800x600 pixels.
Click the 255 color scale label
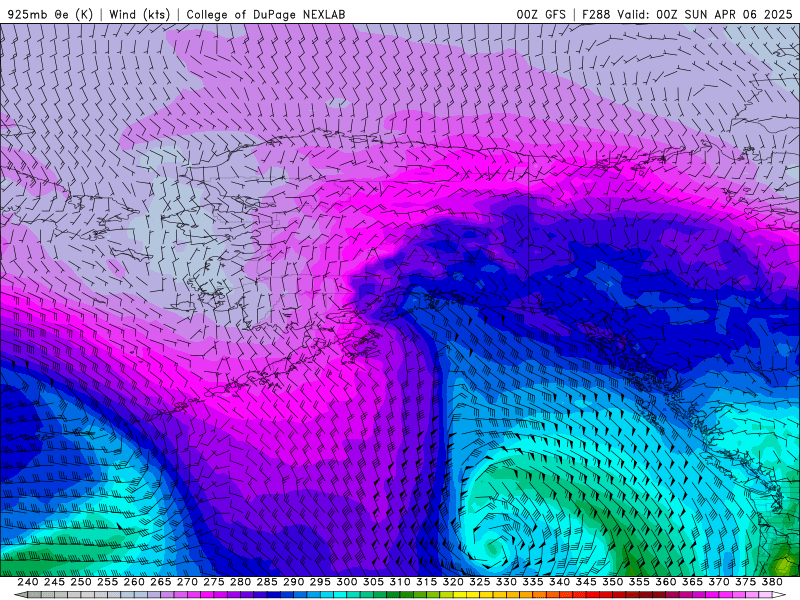tap(107, 582)
